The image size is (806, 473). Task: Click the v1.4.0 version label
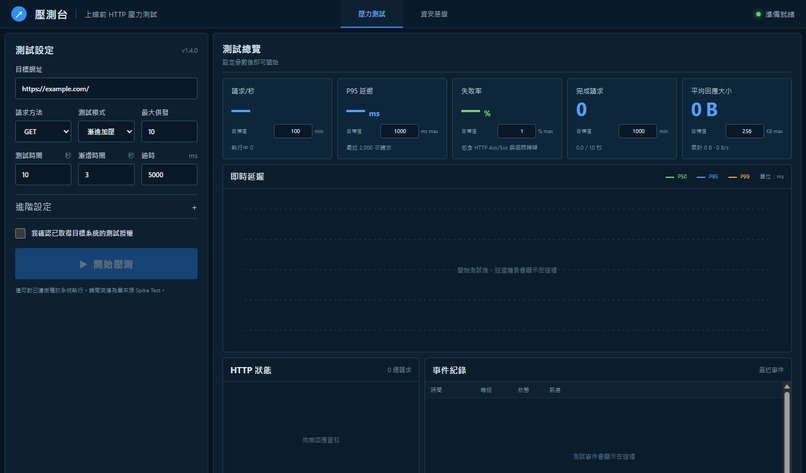[189, 50]
